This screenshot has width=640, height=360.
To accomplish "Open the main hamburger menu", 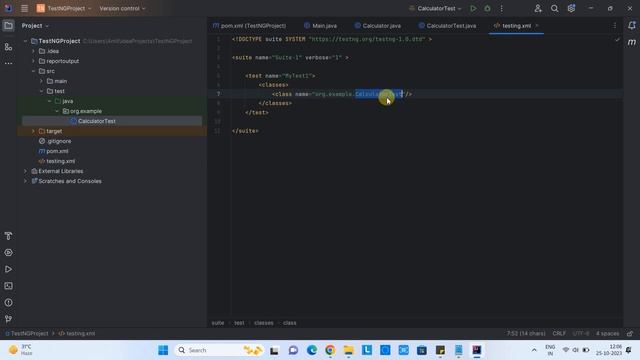I will click(24, 8).
